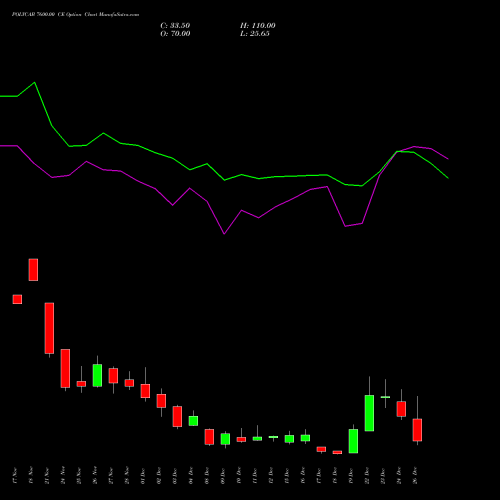The image size is (500, 500).
Task: Select the red candle for 17 Nov
Action: (17, 299)
